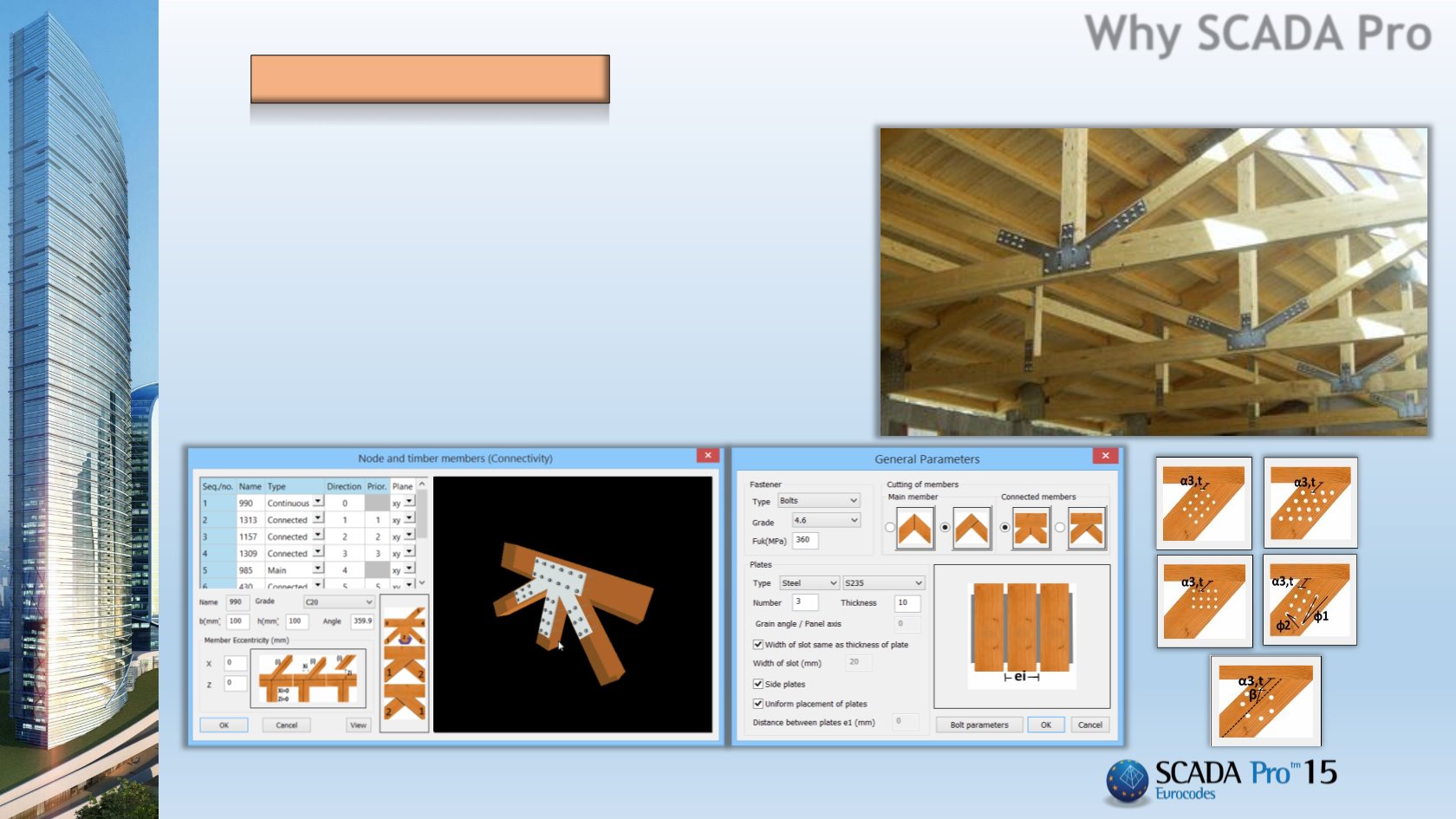Click the SCADA Pro 15 globe logo
Viewport: 1456px width, 819px height.
1127,782
